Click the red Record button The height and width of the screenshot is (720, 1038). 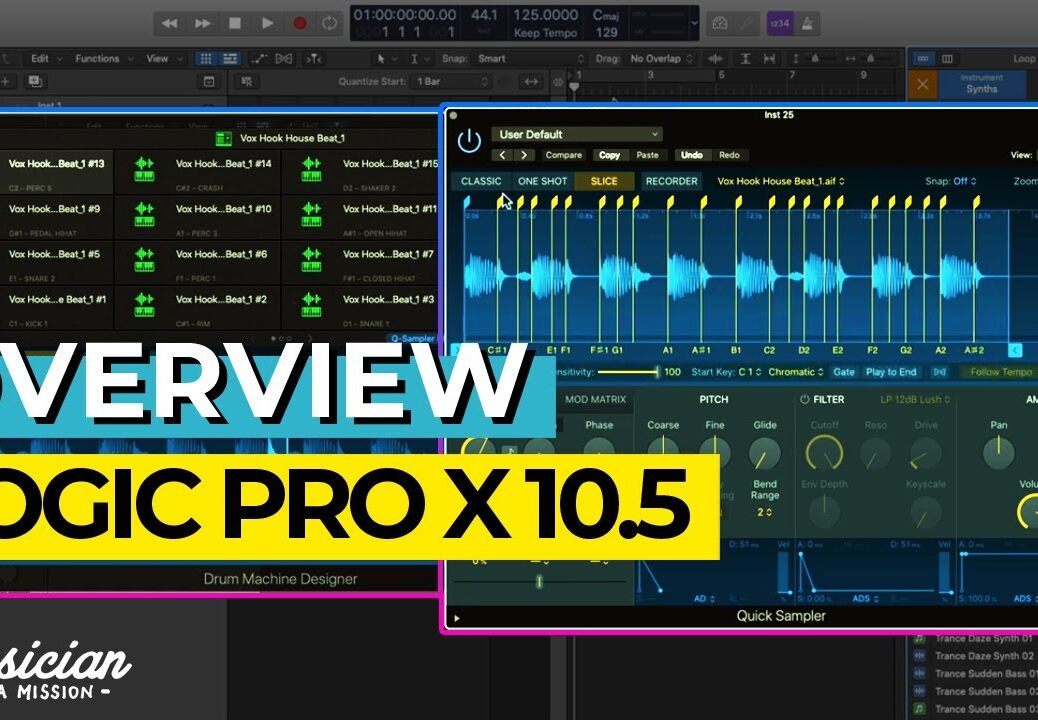point(300,24)
